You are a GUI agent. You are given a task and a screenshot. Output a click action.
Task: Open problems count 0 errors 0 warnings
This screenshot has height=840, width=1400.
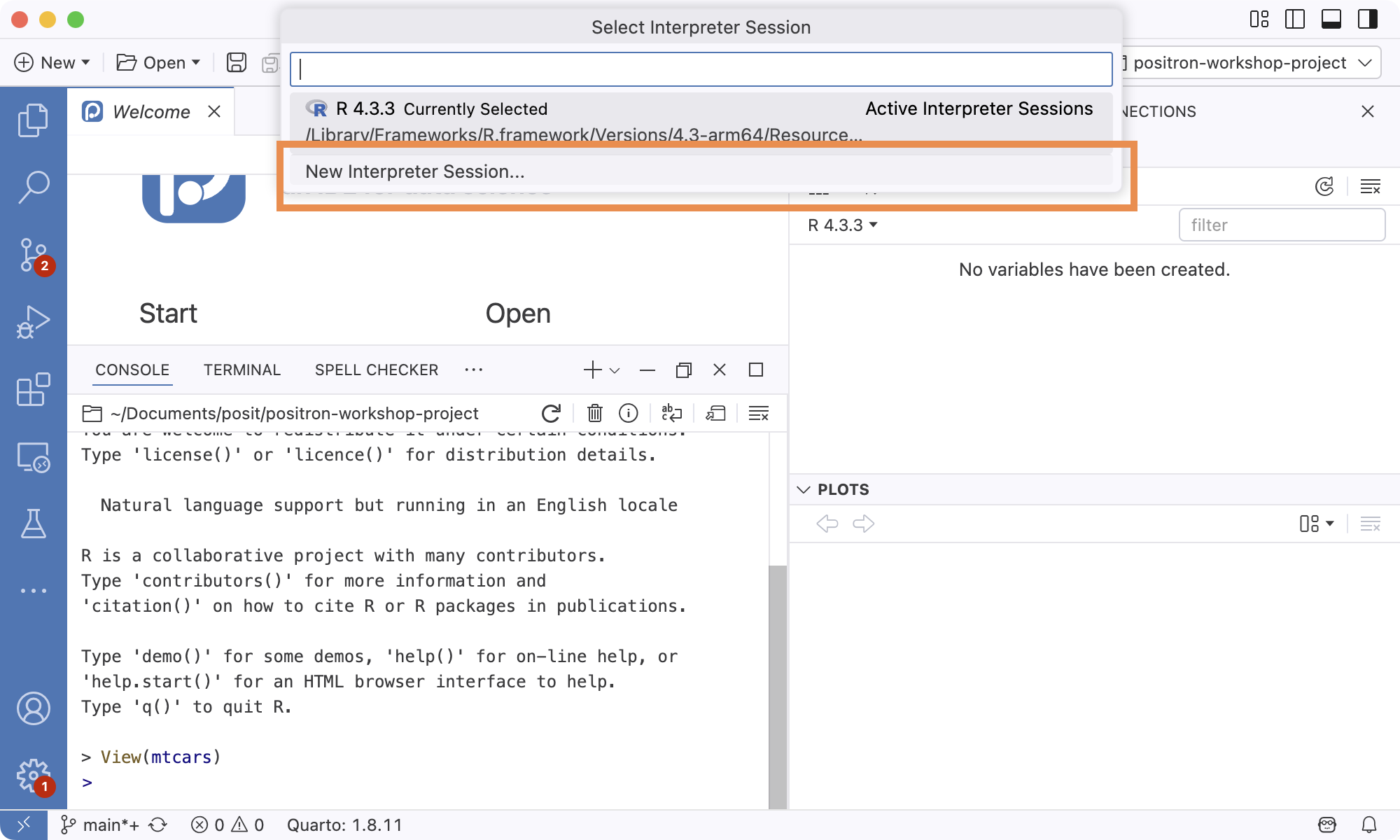(227, 825)
